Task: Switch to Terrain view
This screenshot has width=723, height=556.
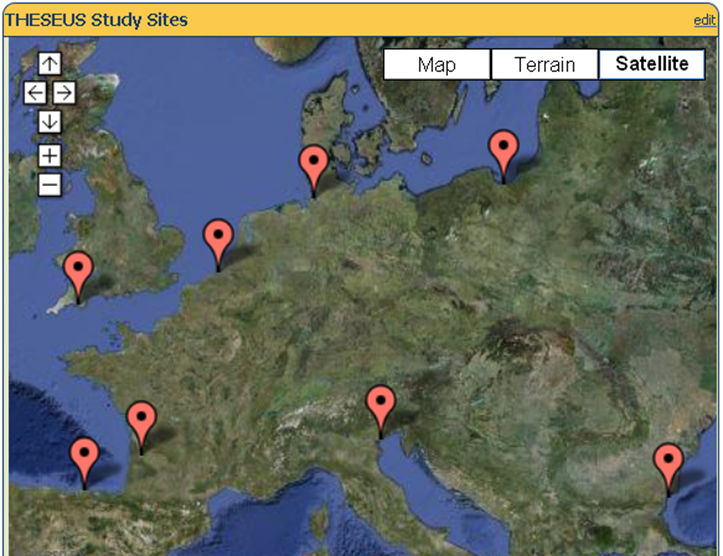Action: (544, 65)
